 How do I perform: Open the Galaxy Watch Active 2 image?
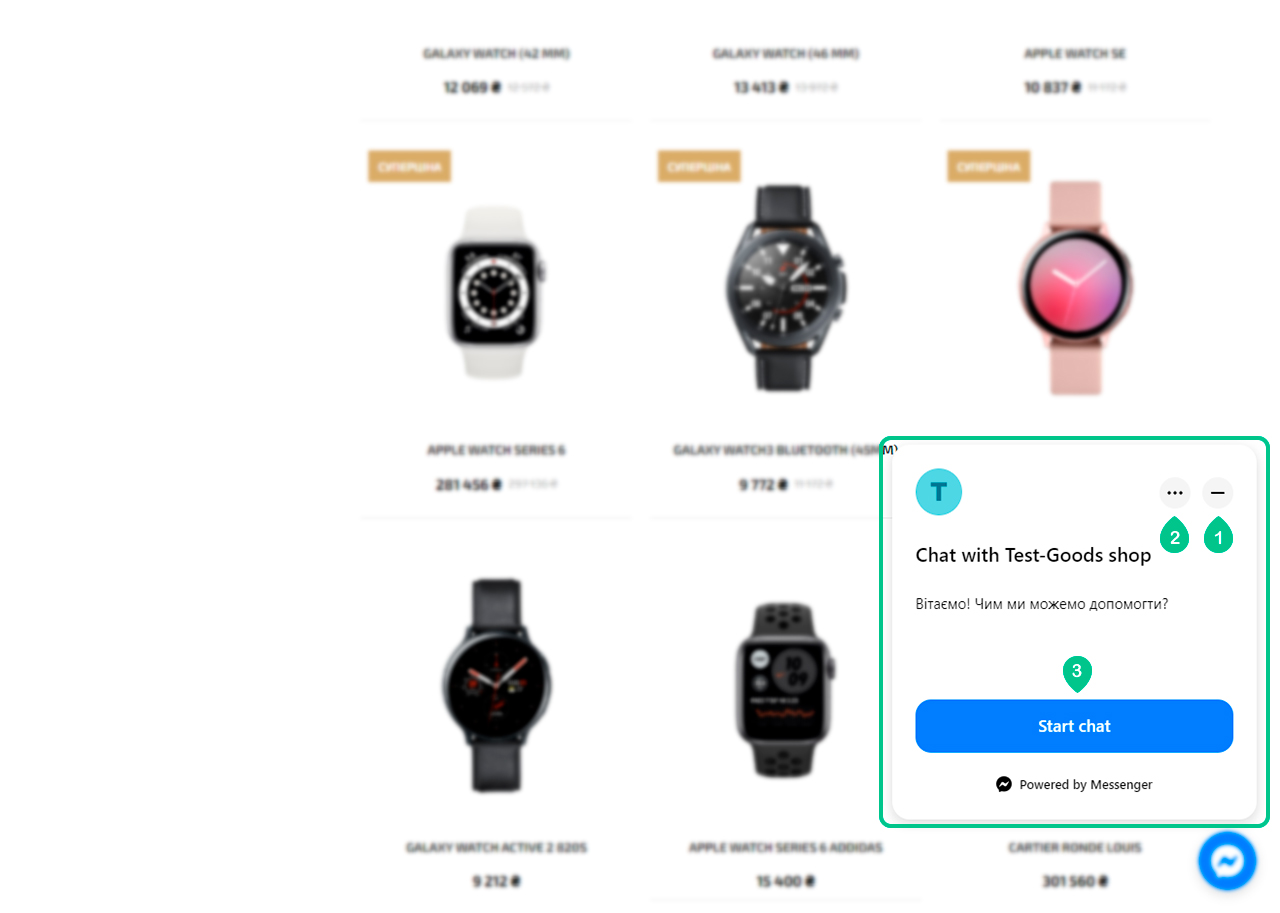point(496,686)
